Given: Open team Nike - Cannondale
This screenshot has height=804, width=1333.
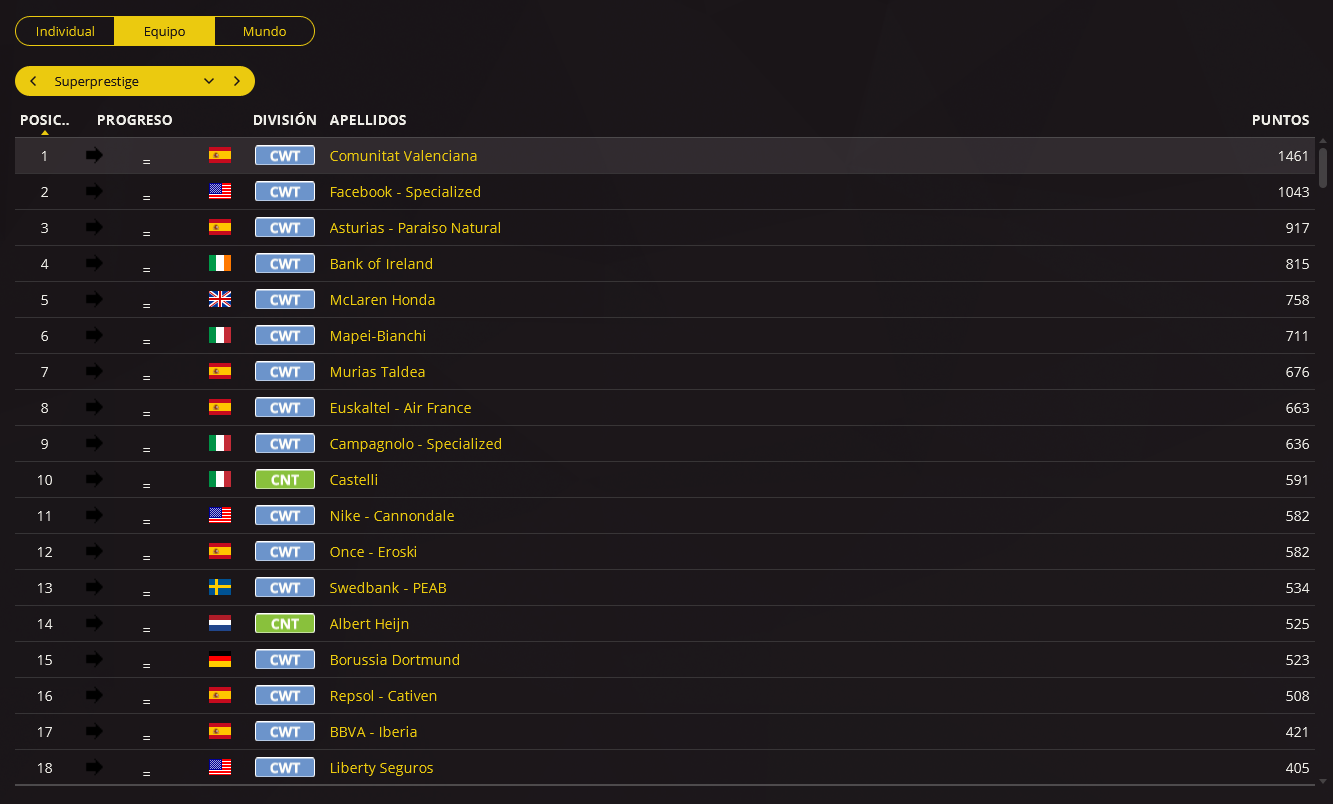Looking at the screenshot, I should point(392,516).
